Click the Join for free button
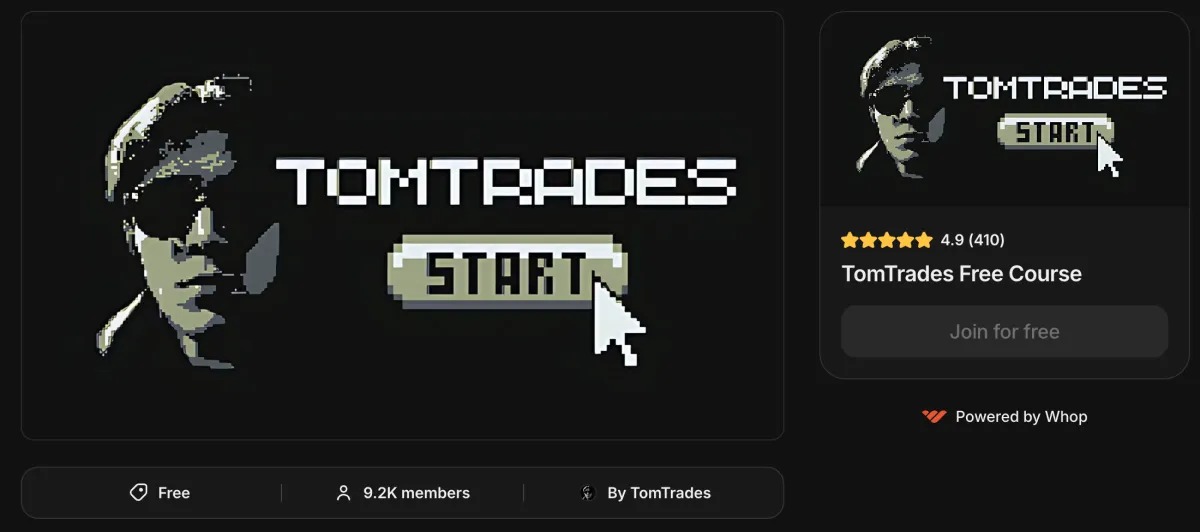The width and height of the screenshot is (1200, 532). (1004, 332)
